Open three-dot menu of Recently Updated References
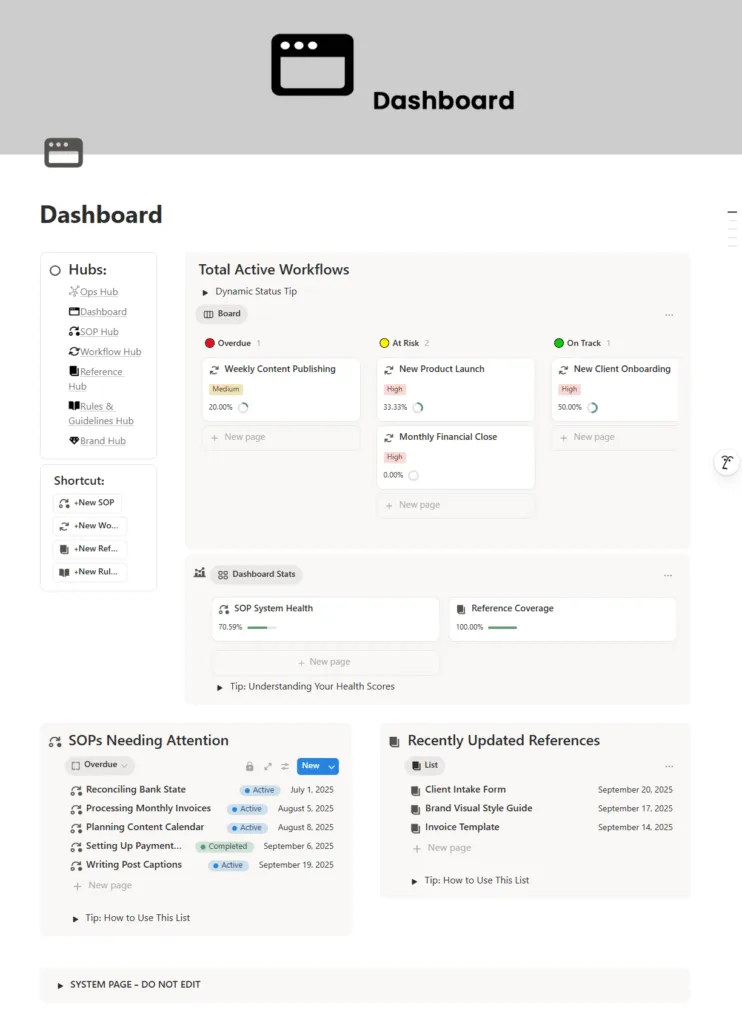Screen dimensions: 742x1024 pyautogui.click(x=669, y=766)
